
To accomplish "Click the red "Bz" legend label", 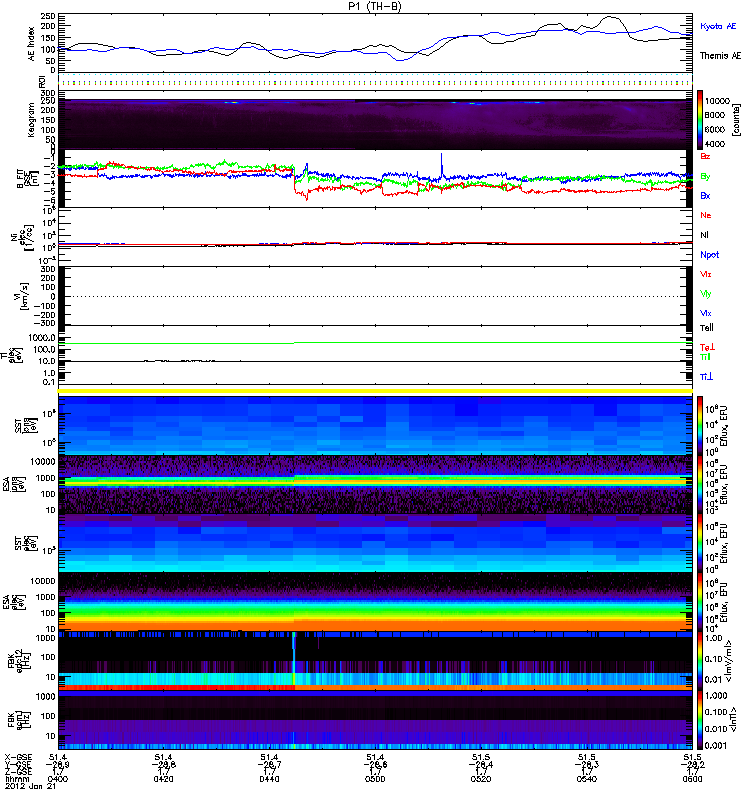I will 705,156.
